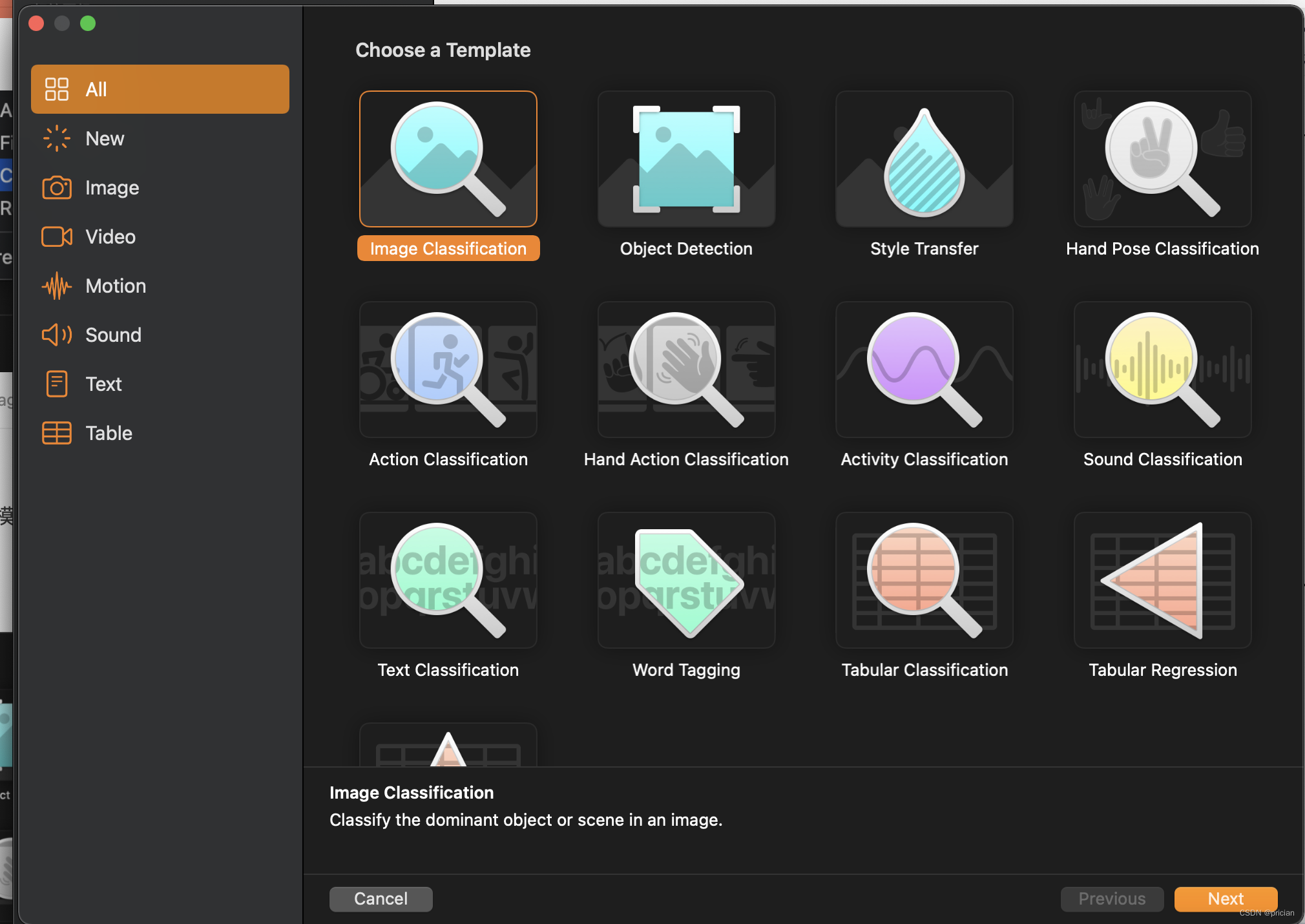Select Action Classification template icon
The width and height of the screenshot is (1305, 924).
[448, 370]
